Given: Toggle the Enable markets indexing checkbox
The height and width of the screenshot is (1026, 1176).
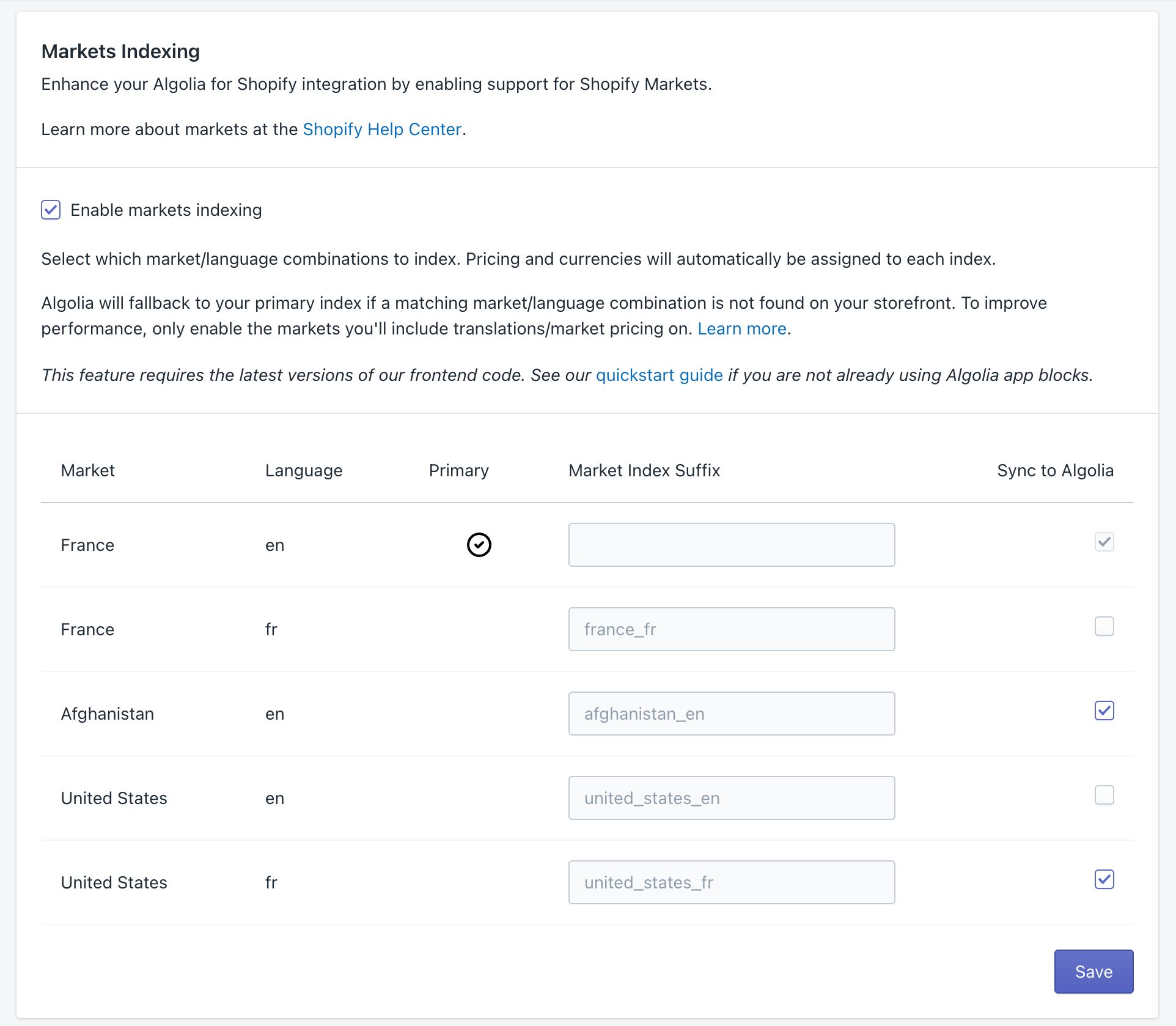Looking at the screenshot, I should click(51, 210).
